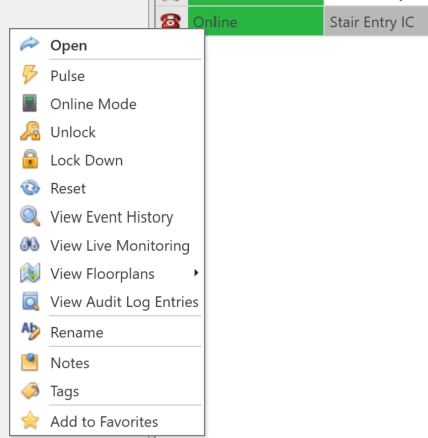Select the Stair Entry IC cell
Screen dimensions: 428x438
(376, 22)
